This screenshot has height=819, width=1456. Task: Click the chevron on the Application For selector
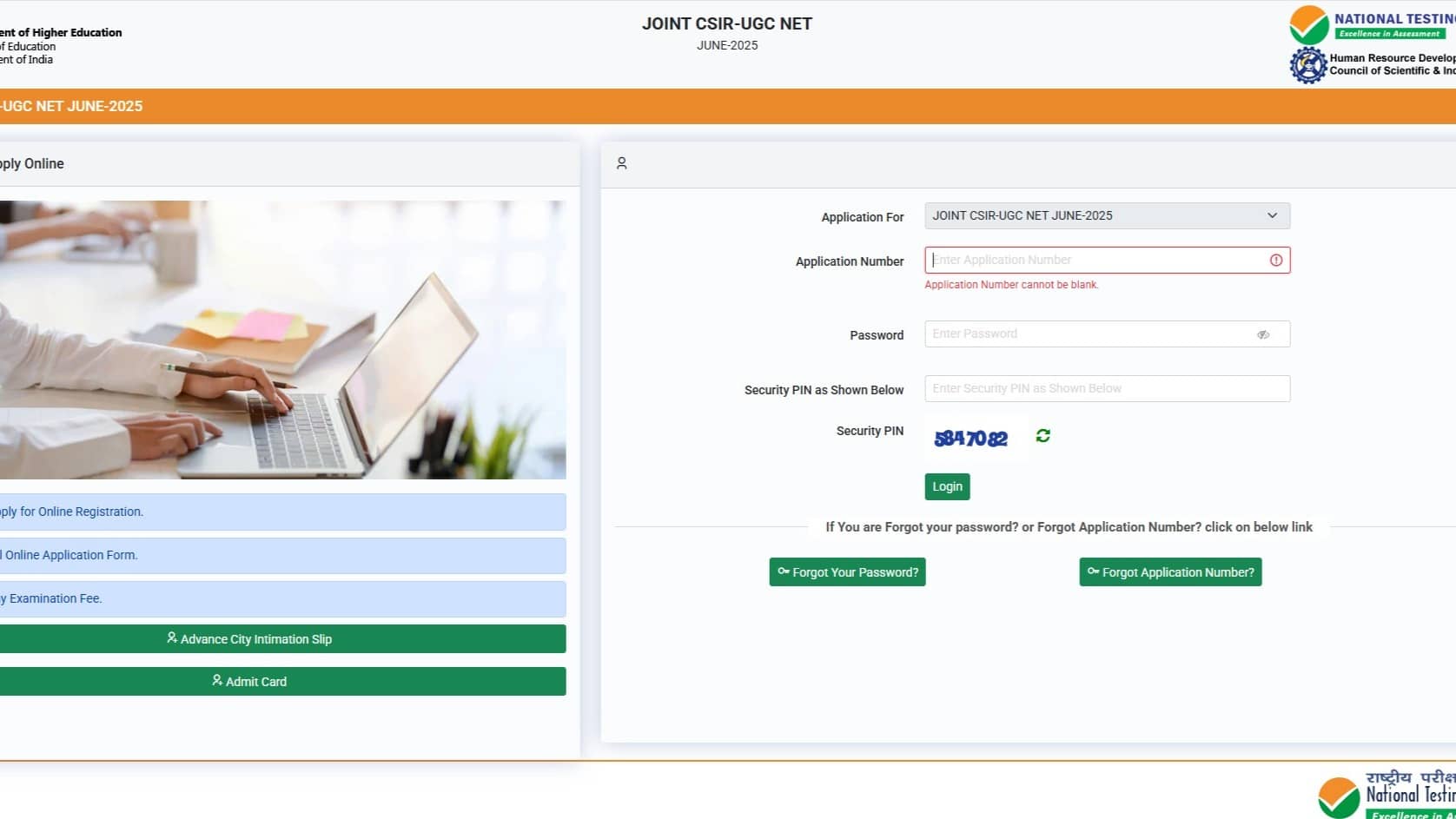click(x=1272, y=215)
